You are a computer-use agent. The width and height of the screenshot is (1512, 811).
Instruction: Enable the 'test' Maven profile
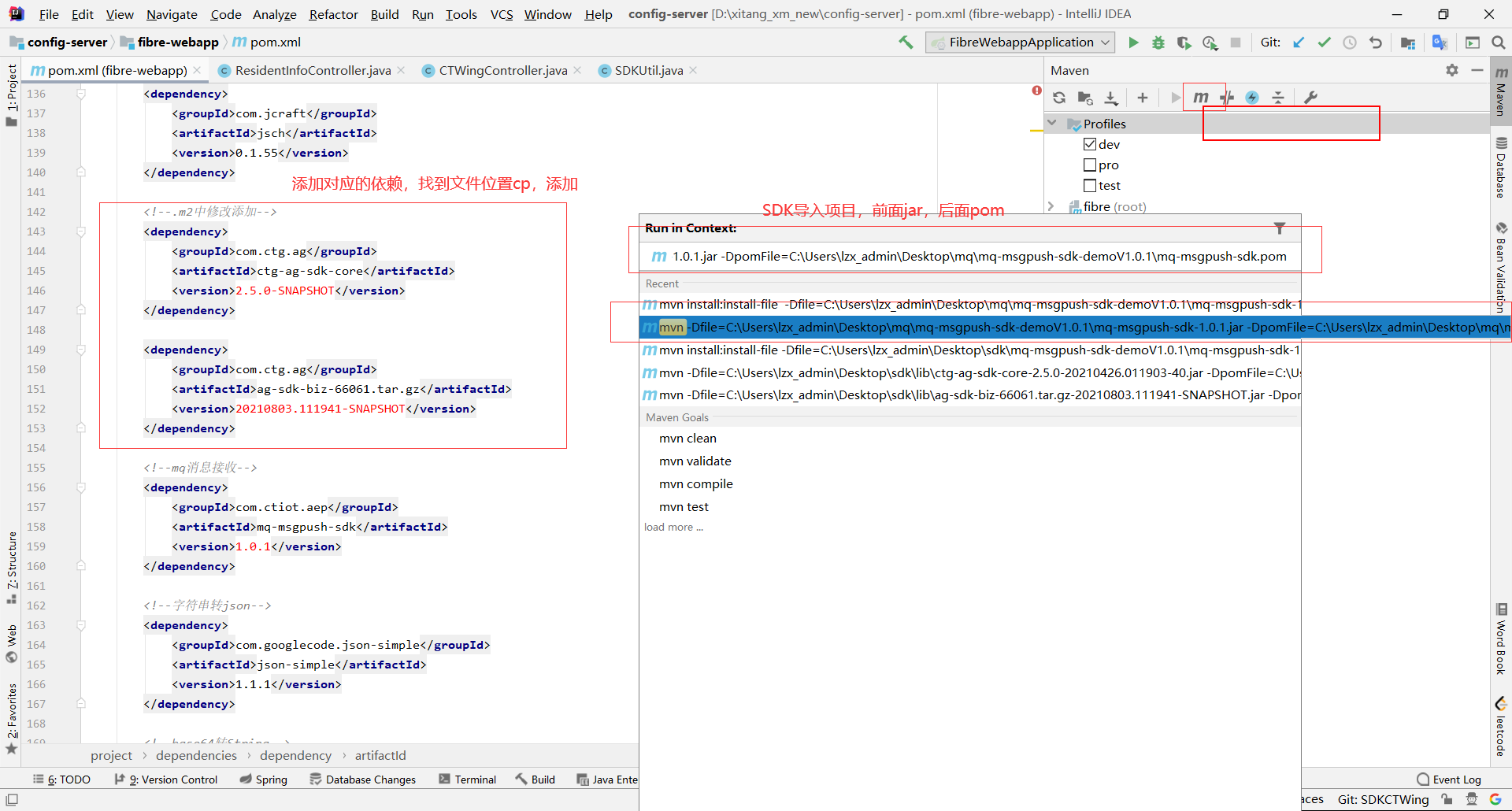(1090, 185)
